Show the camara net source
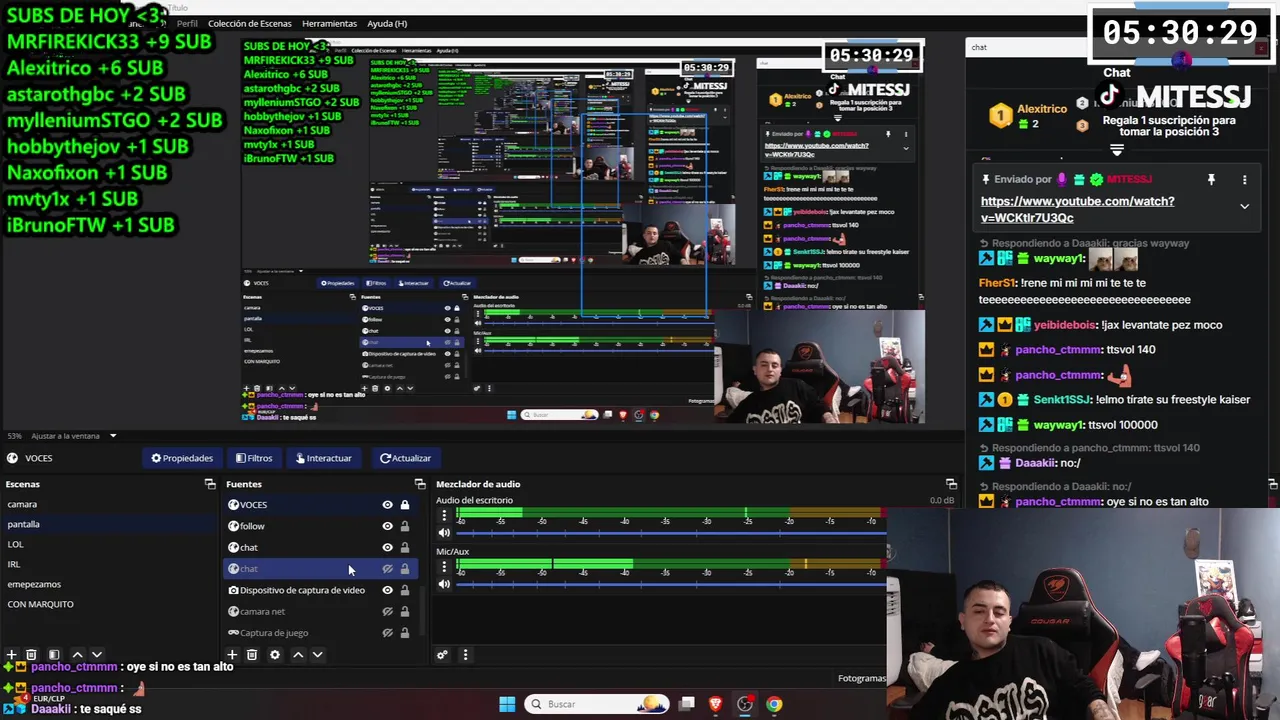The width and height of the screenshot is (1280, 720). [387, 611]
